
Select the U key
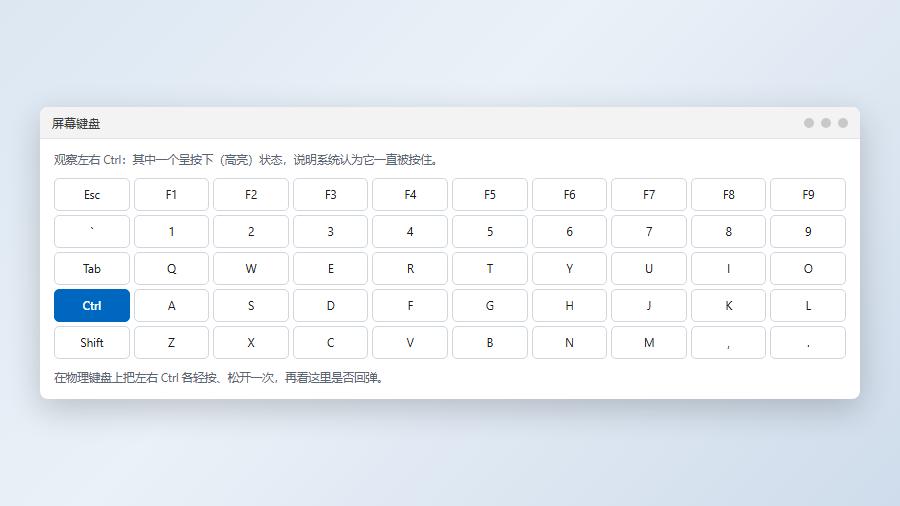pyautogui.click(x=649, y=268)
